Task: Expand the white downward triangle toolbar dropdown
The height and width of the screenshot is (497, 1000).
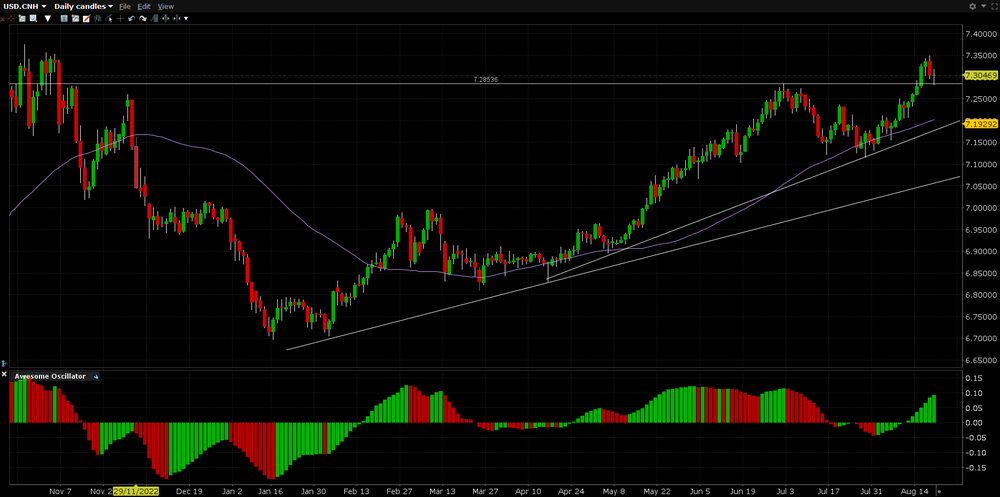Action: click(x=47, y=19)
